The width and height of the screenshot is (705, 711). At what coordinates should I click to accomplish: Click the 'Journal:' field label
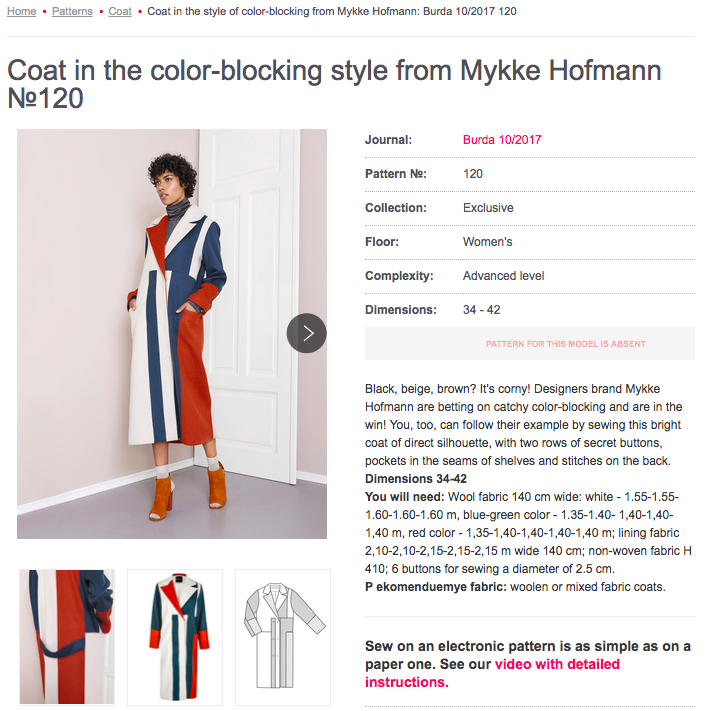coord(388,140)
